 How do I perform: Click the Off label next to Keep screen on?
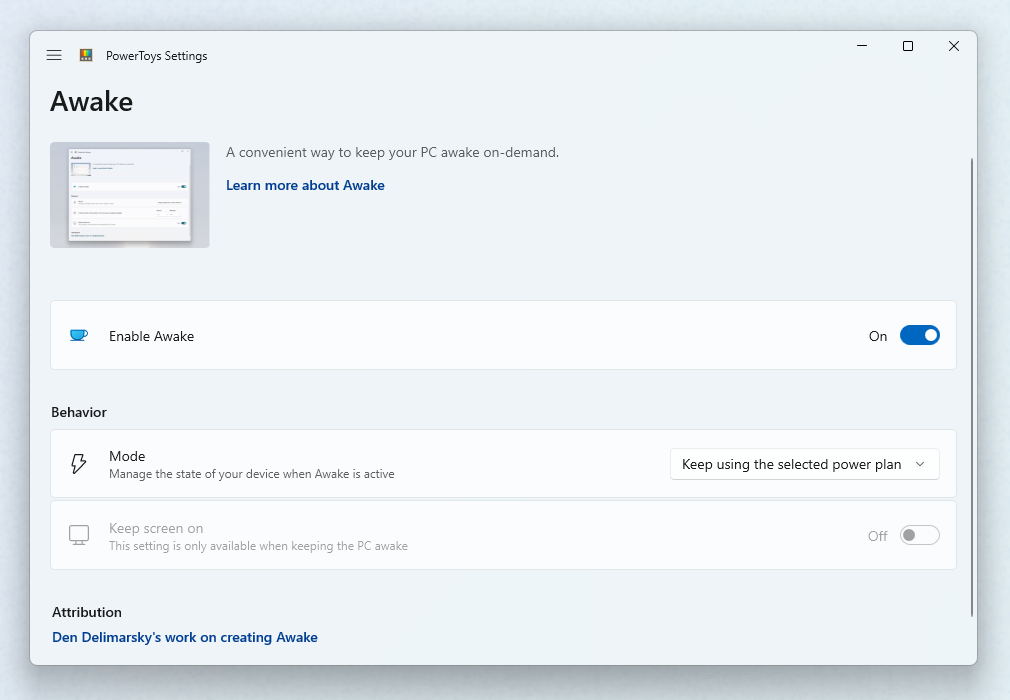click(877, 536)
